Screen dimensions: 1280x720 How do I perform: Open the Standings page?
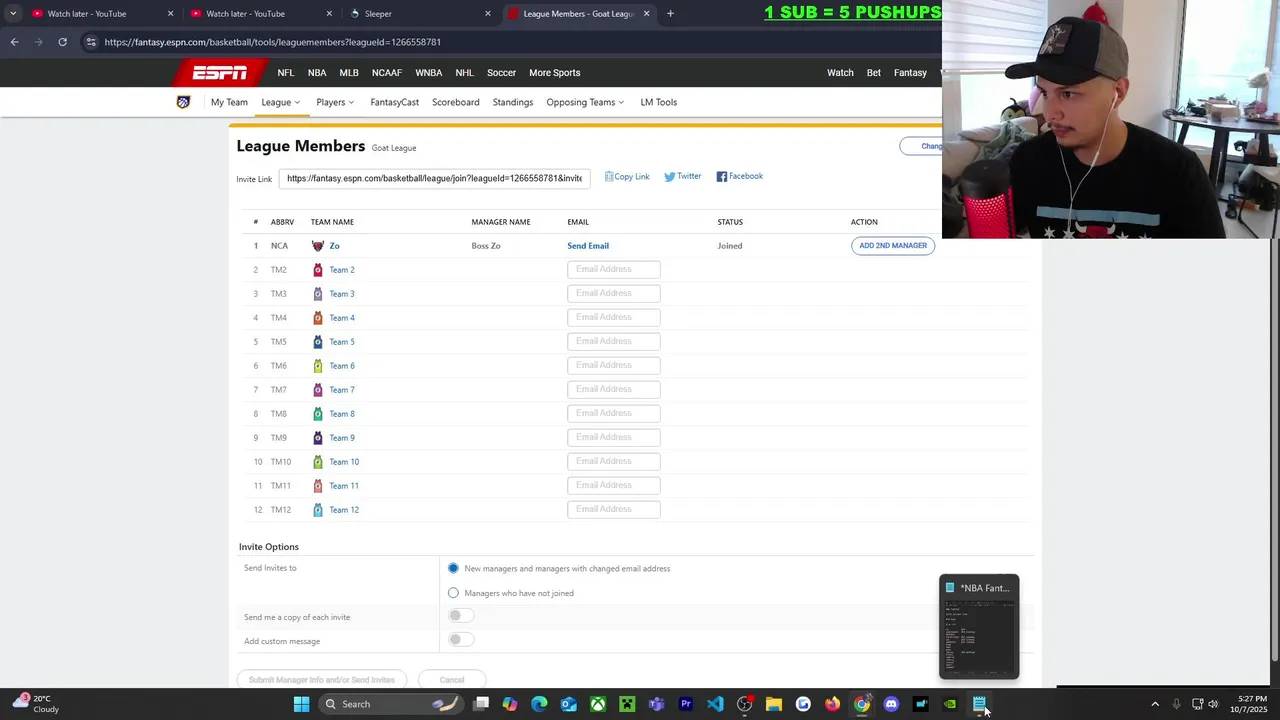(512, 102)
